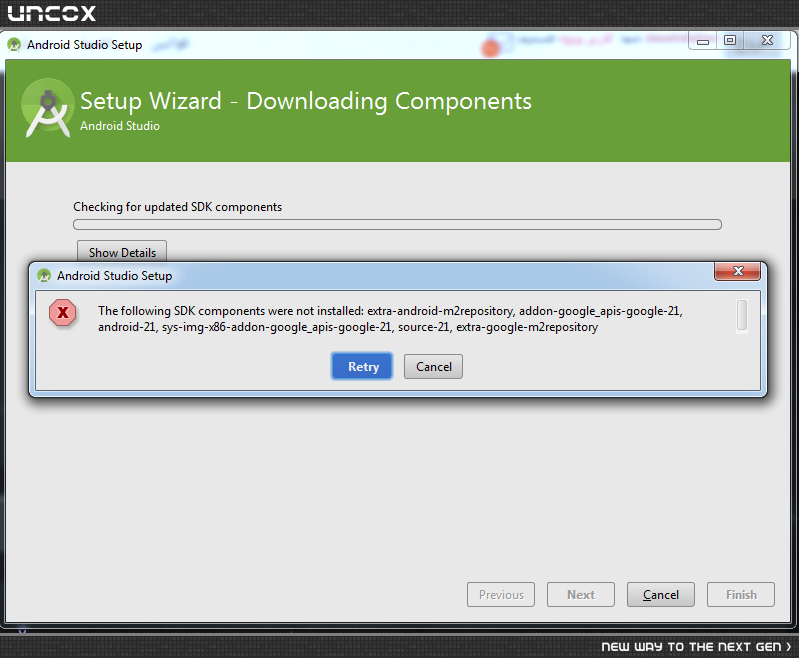Click the 'Checking for updated SDK components' text
This screenshot has width=799, height=658.
pyautogui.click(x=177, y=207)
